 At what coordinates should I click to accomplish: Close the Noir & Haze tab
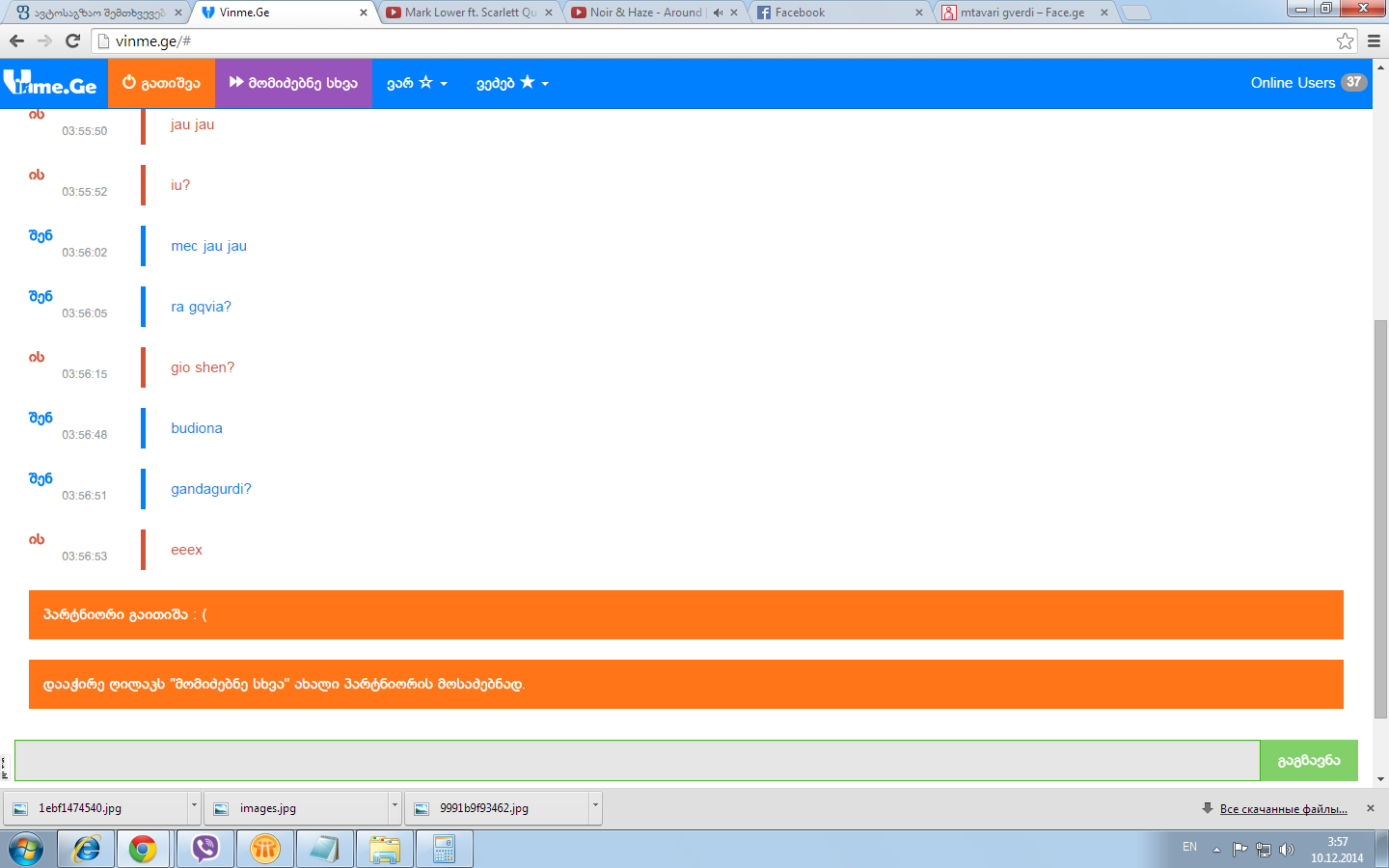[734, 13]
